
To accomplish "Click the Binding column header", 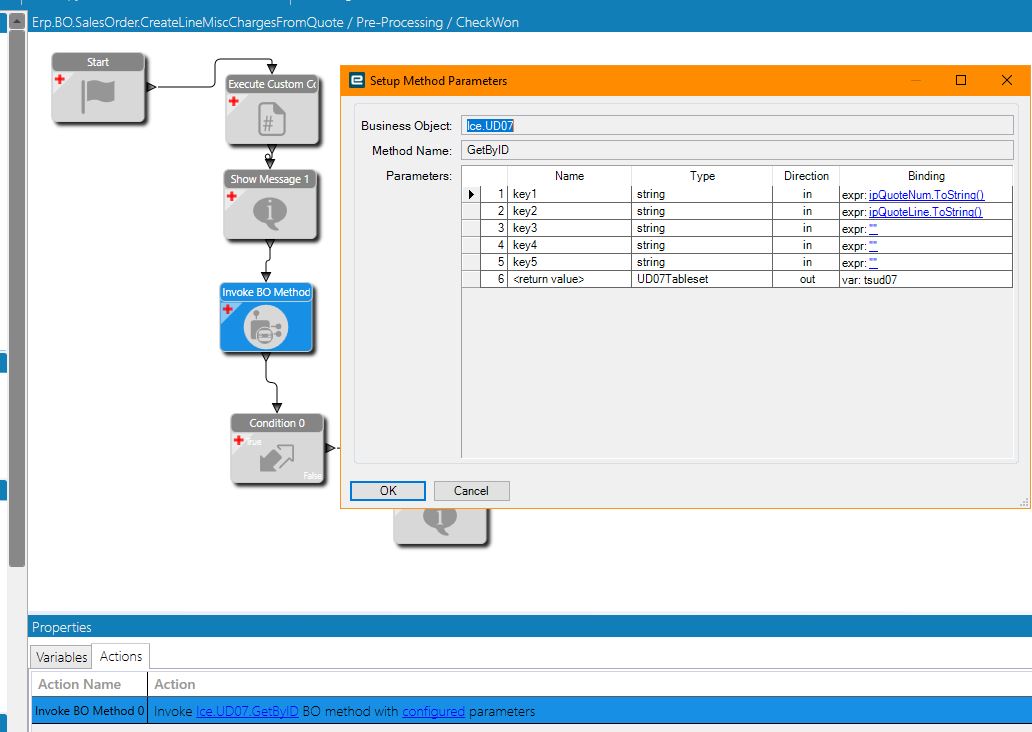I will click(925, 176).
